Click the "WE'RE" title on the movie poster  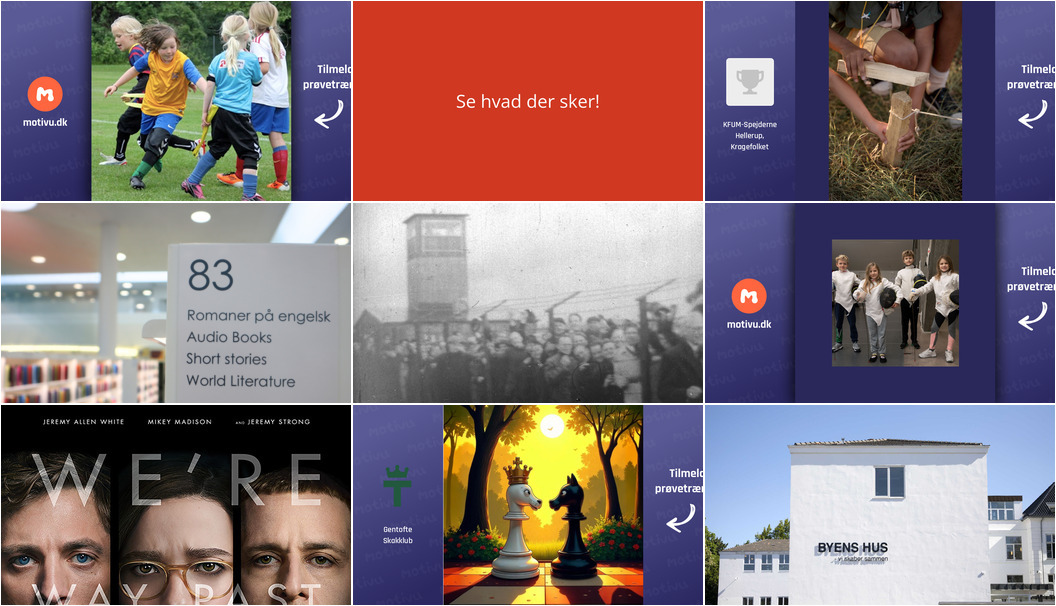(176, 480)
